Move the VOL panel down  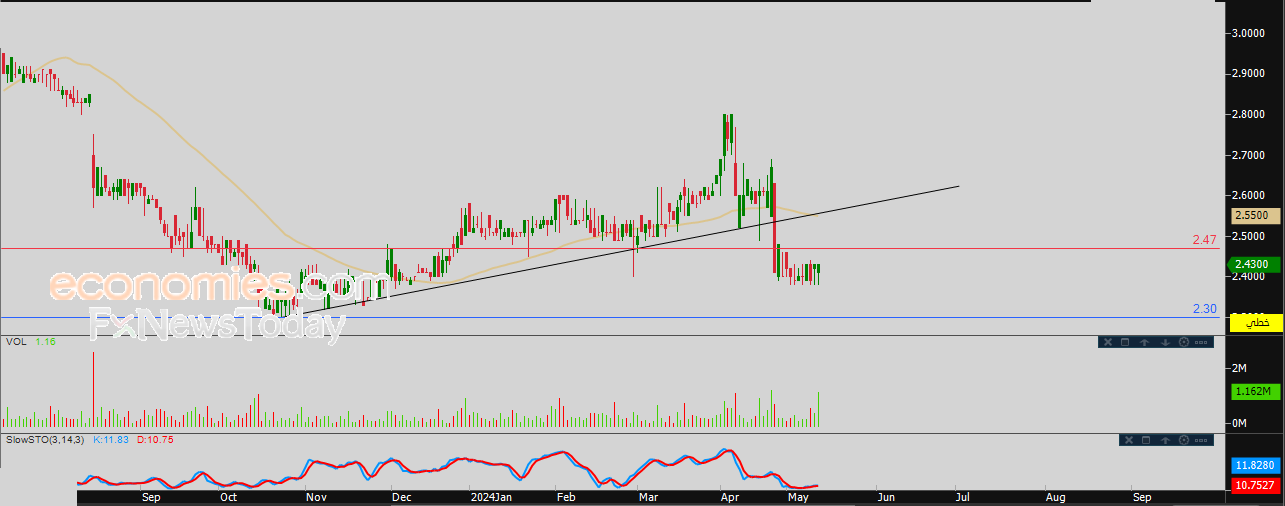[1165, 342]
